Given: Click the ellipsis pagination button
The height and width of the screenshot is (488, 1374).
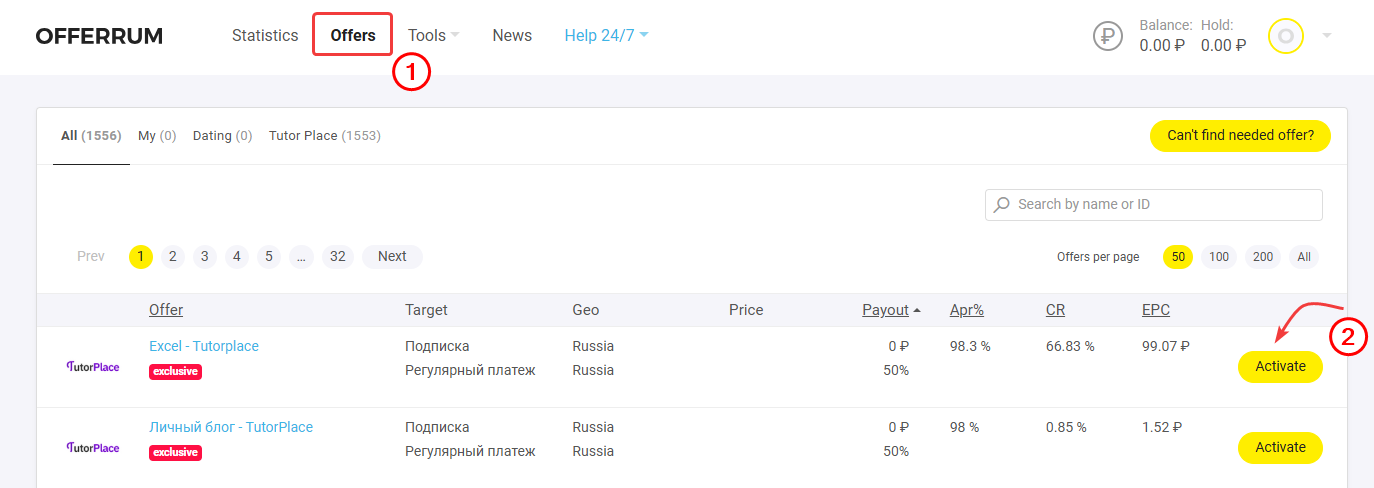Looking at the screenshot, I should point(301,257).
